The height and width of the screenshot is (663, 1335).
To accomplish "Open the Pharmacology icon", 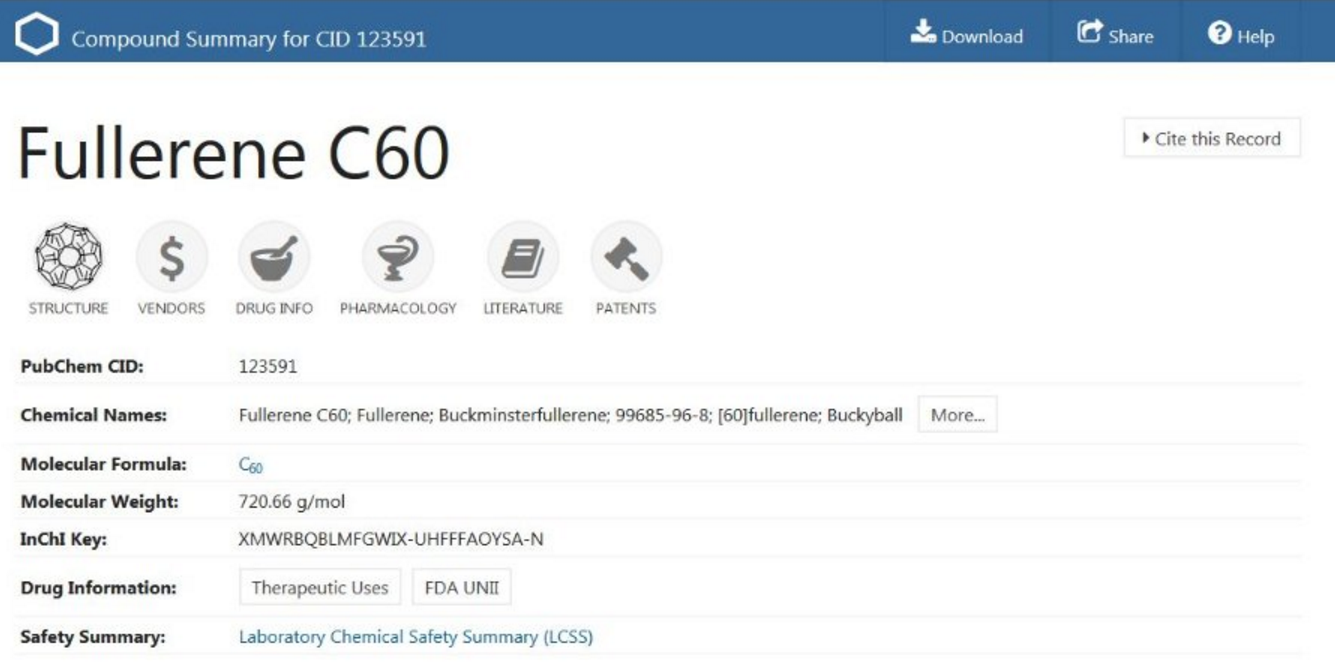I will pos(398,258).
